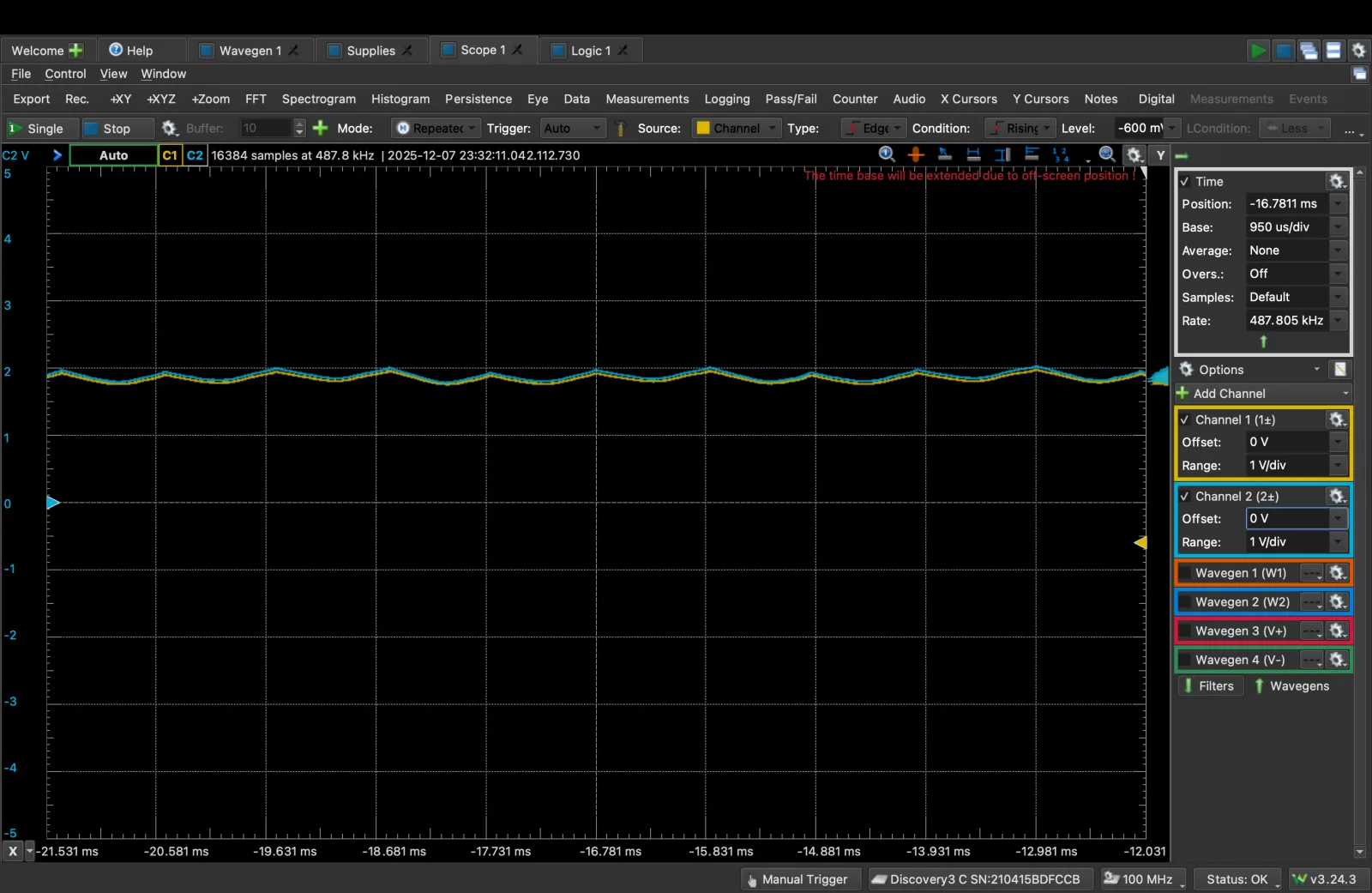This screenshot has width=1372, height=893.
Task: Open the acquisition Mode dropdown
Action: (x=436, y=128)
